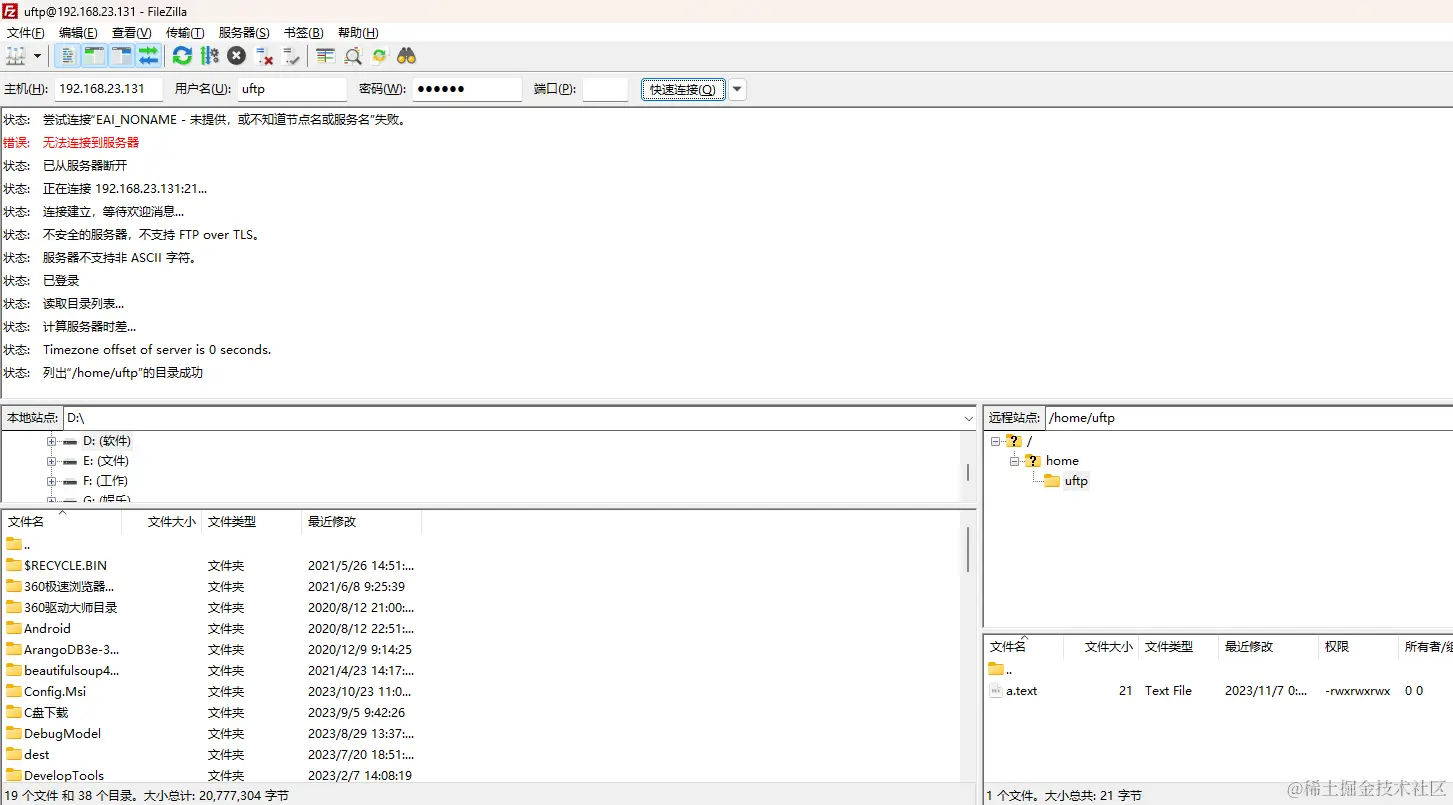The image size is (1453, 805).
Task: Toggle remote directory tree display
Action: (121, 56)
